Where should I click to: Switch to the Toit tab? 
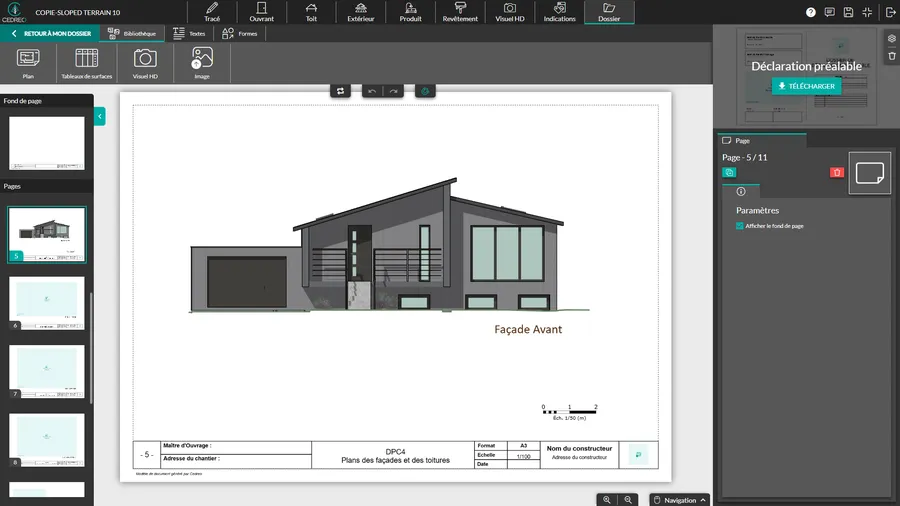point(311,12)
